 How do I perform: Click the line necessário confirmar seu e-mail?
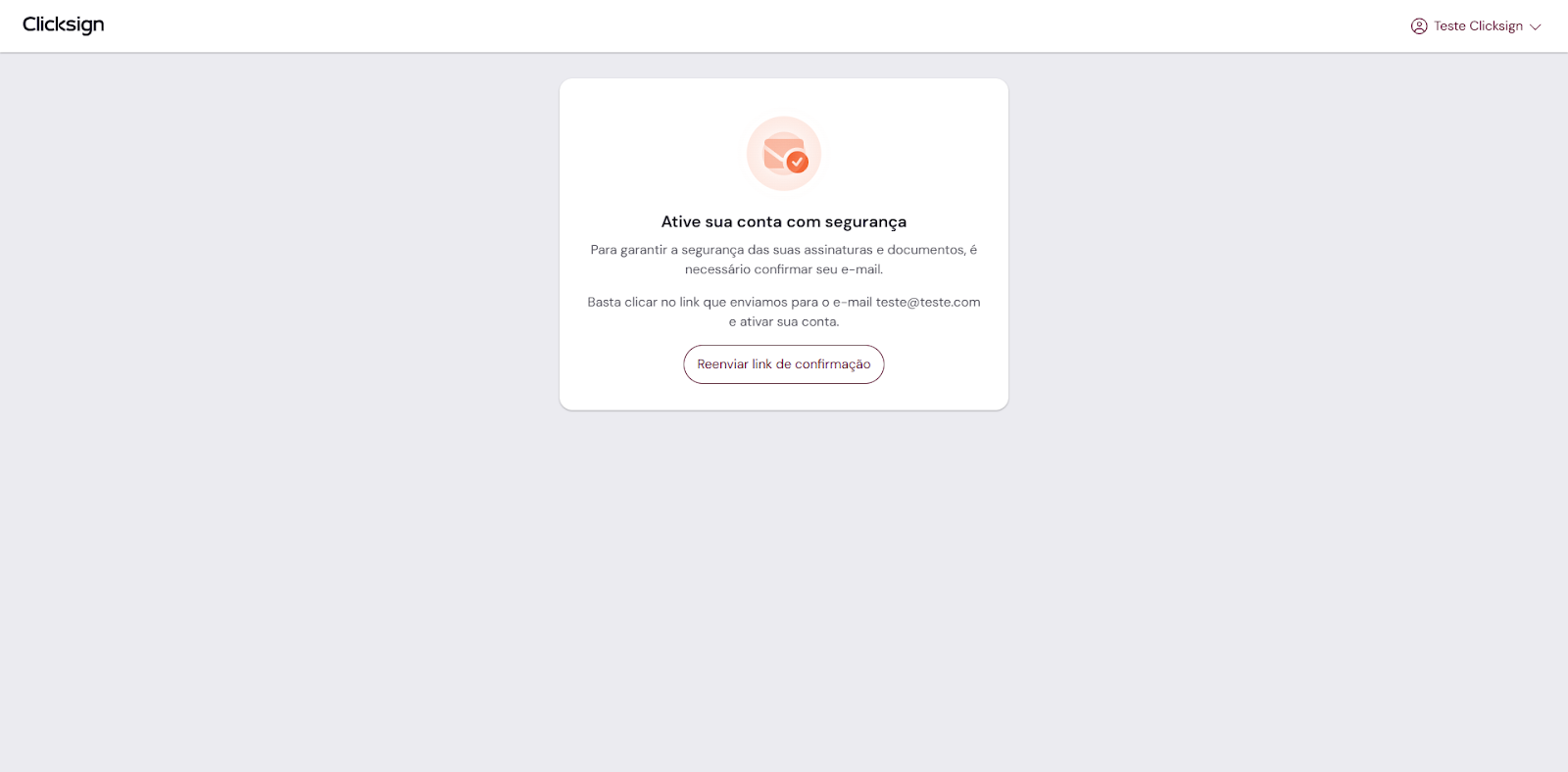pos(784,269)
